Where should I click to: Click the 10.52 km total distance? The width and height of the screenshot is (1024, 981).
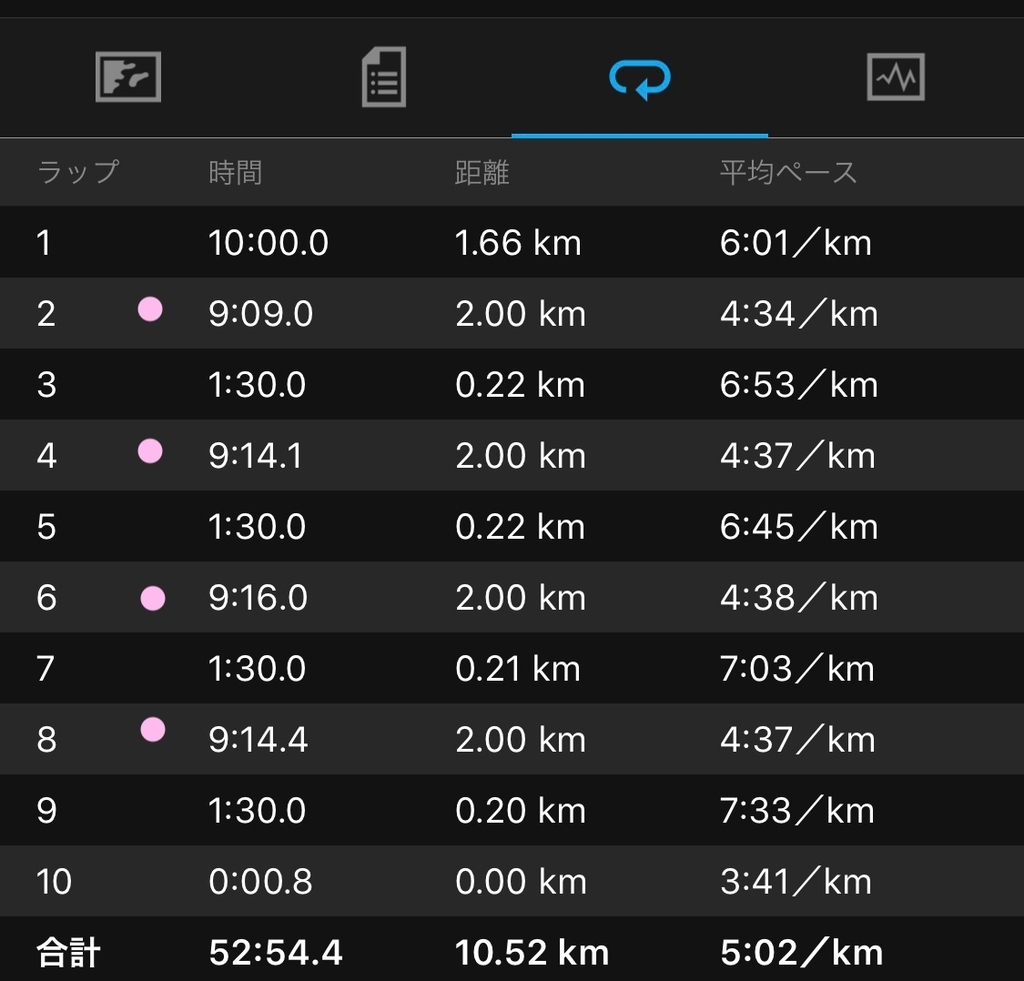point(532,952)
